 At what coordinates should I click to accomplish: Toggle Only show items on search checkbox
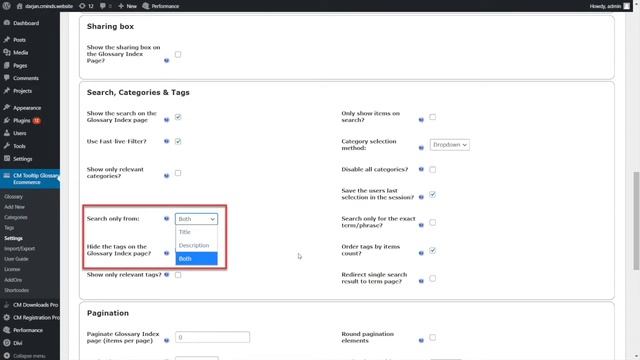(x=433, y=117)
